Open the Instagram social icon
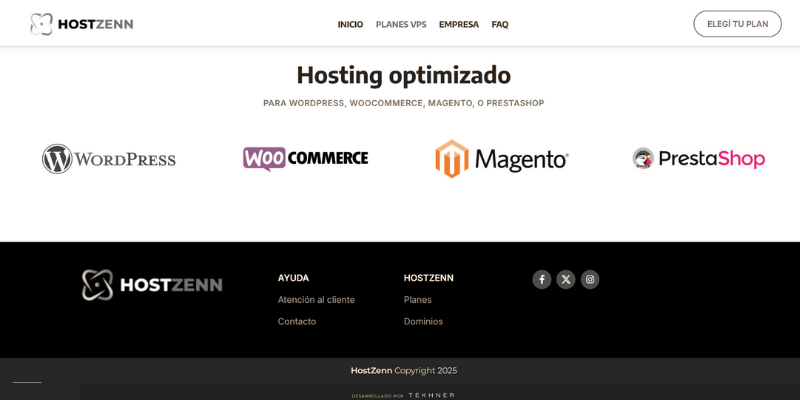800x400 pixels. click(590, 280)
